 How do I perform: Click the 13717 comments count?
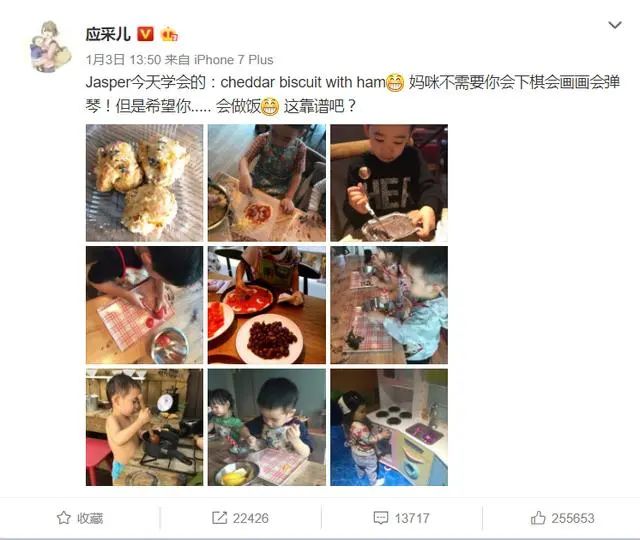tap(412, 518)
